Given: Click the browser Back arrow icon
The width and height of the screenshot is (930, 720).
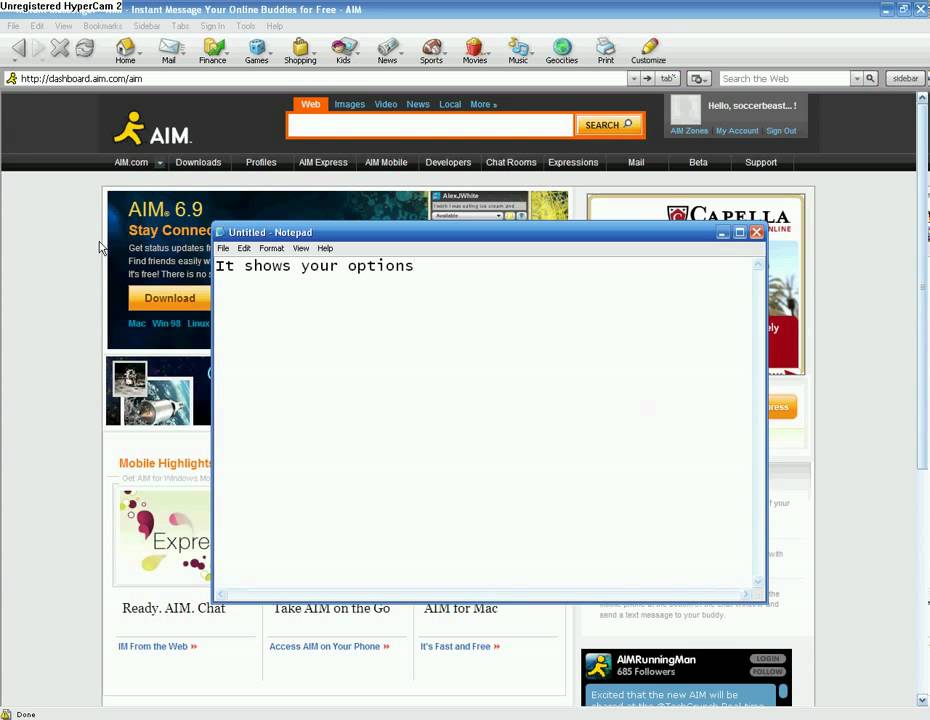Looking at the screenshot, I should pyautogui.click(x=18, y=48).
